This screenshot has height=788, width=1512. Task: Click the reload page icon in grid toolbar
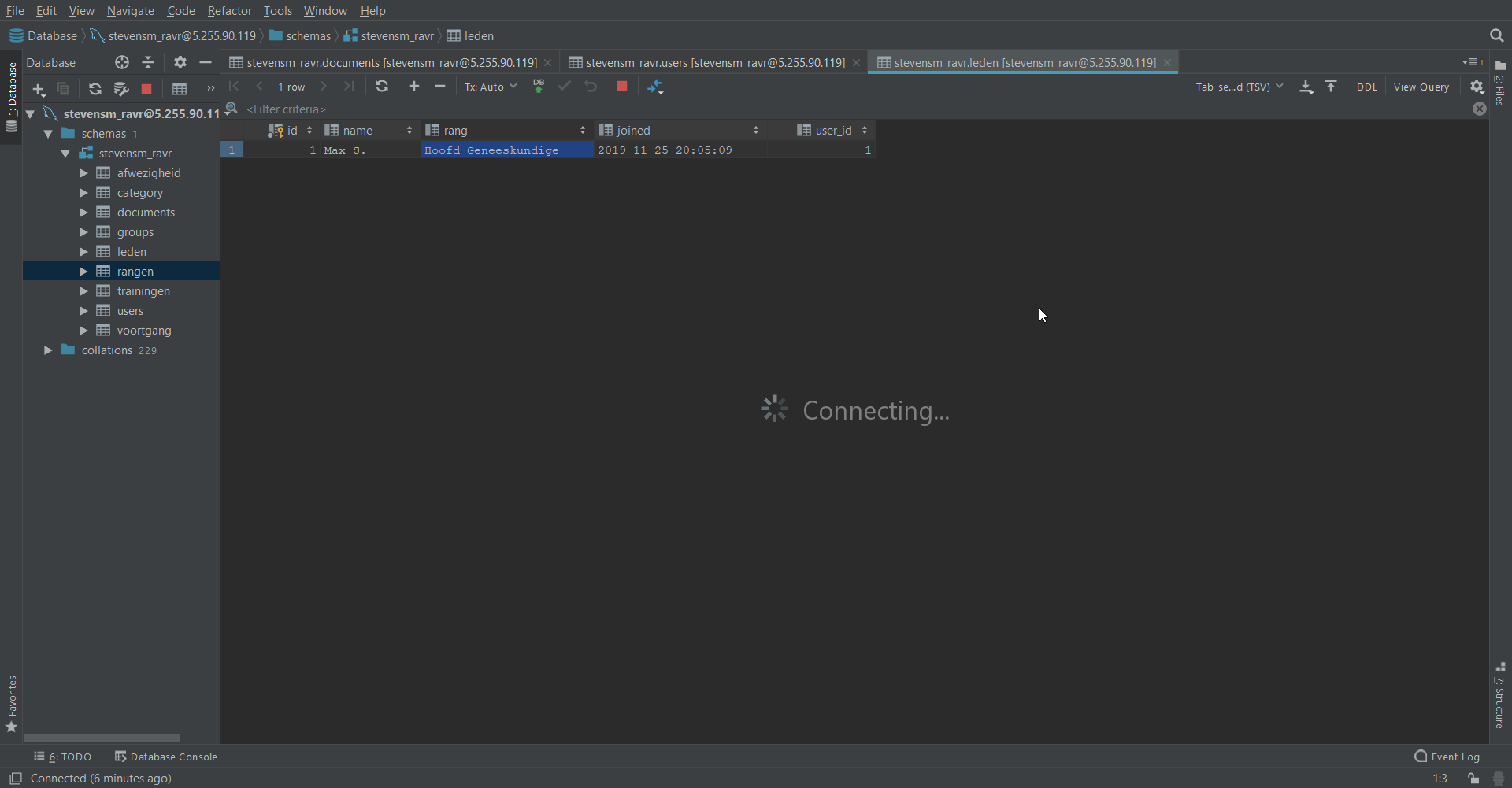pyautogui.click(x=382, y=87)
